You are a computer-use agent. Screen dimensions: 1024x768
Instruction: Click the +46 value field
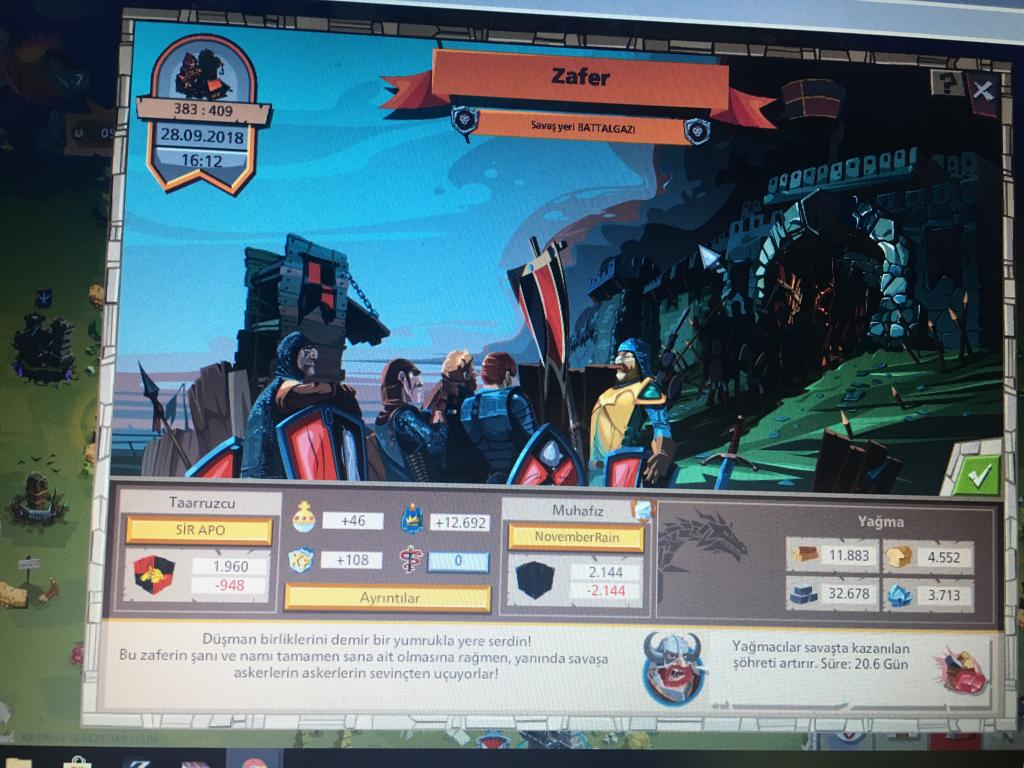353,520
